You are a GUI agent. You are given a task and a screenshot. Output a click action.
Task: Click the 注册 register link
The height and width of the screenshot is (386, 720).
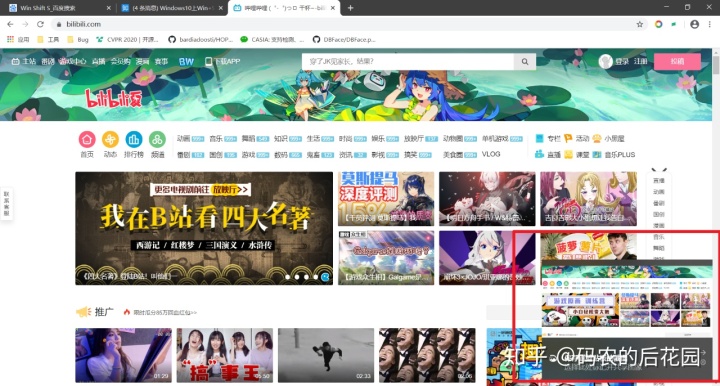pos(640,62)
